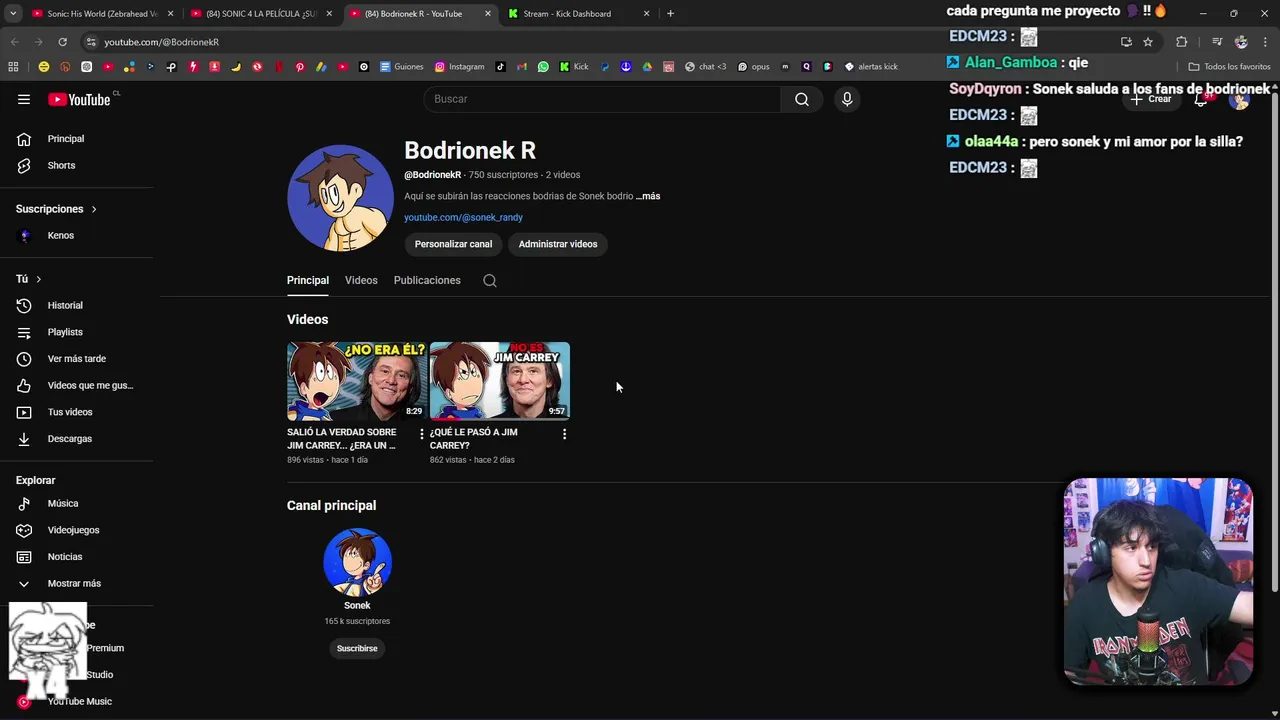
Task: Open the Guiones bookmark
Action: tap(402, 67)
